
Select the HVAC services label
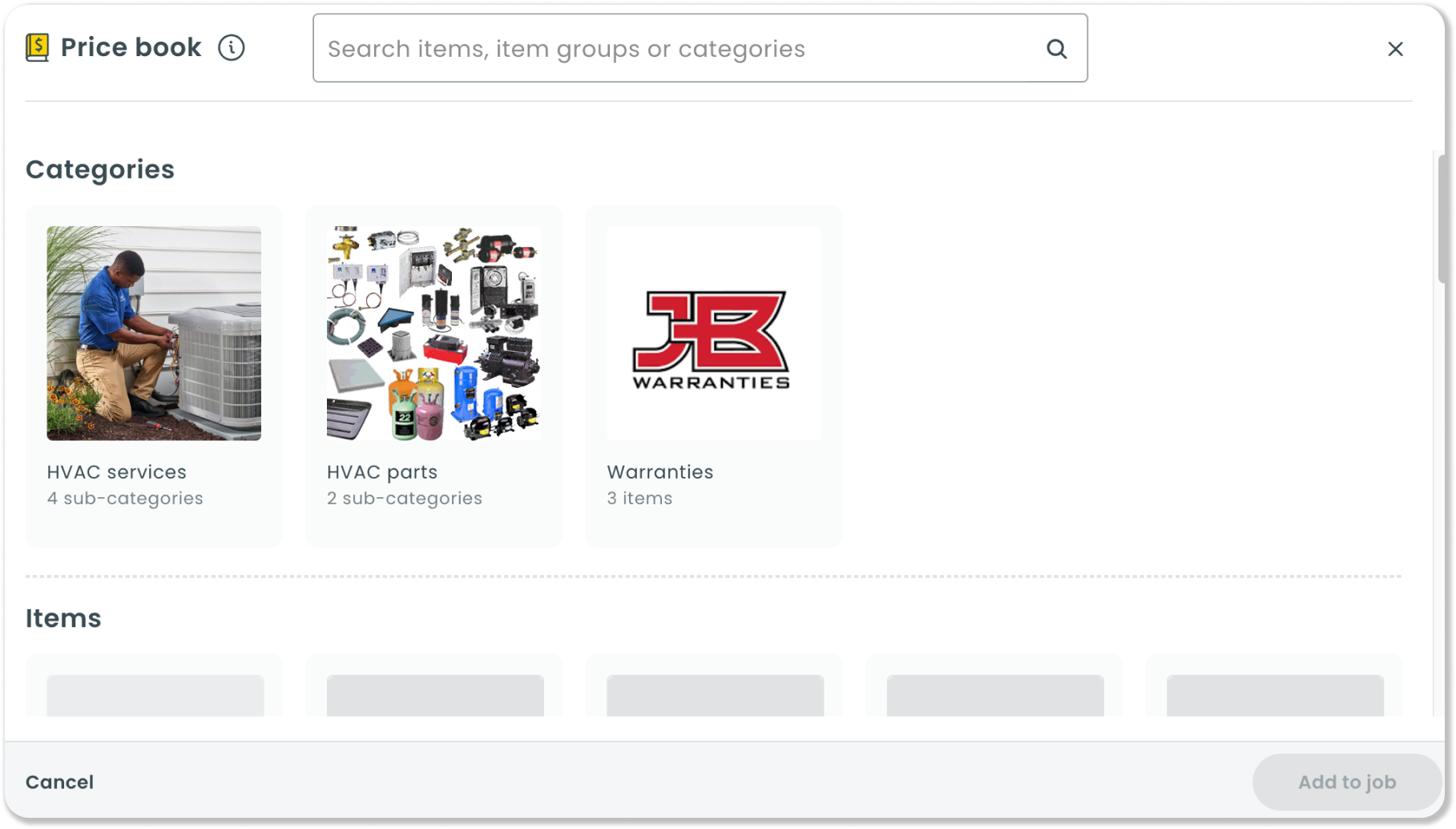[116, 472]
